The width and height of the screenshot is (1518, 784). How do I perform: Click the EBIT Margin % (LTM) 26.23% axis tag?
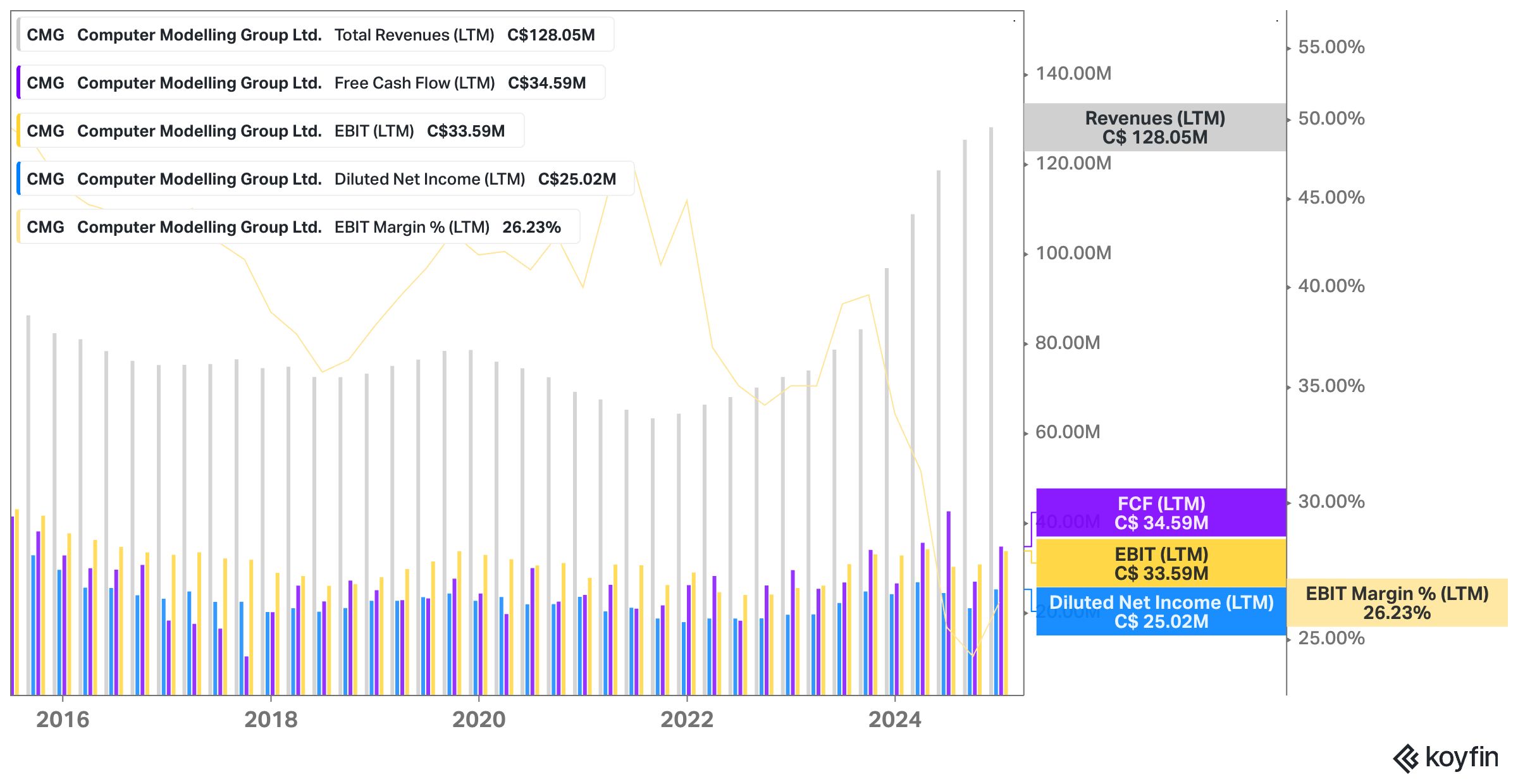tap(1397, 603)
